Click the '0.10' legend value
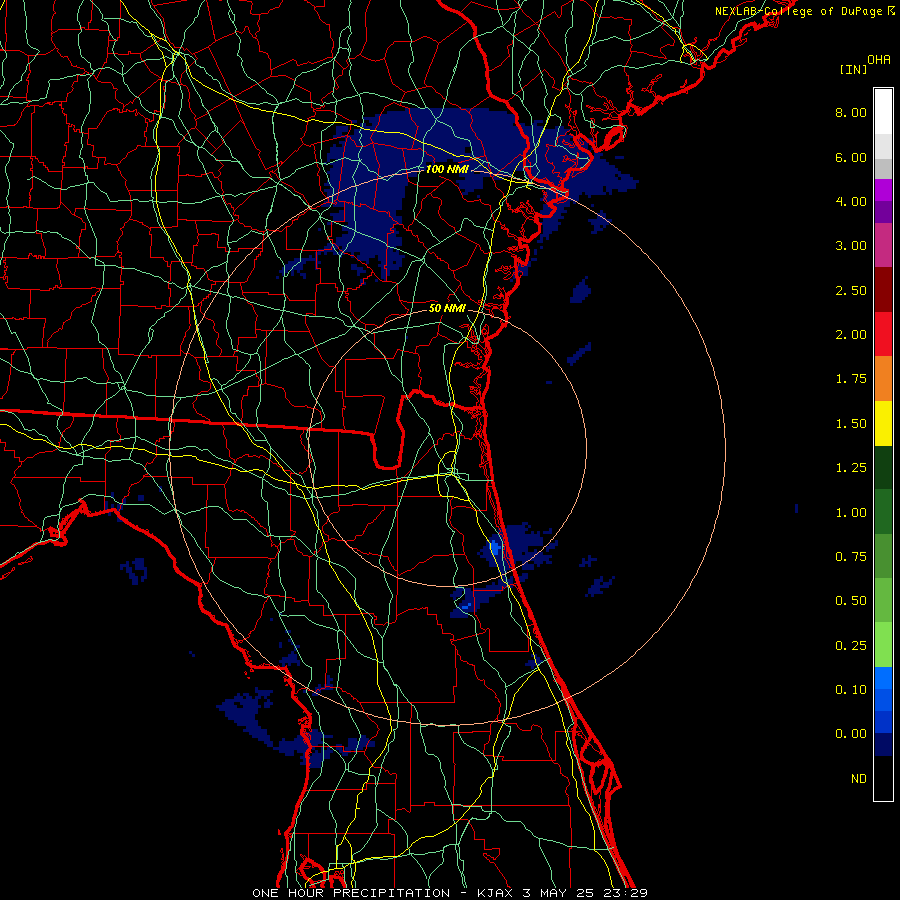 point(851,690)
